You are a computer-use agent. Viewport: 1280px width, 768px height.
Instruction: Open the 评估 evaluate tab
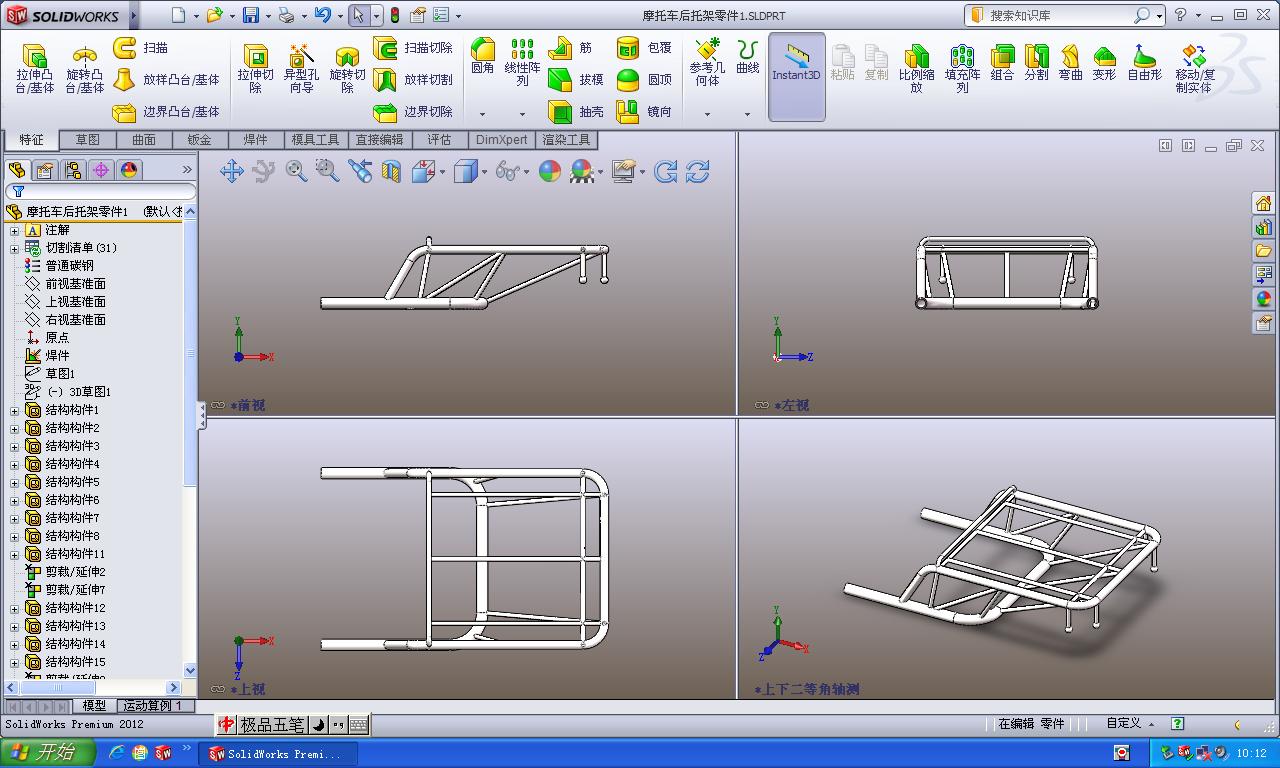[x=439, y=140]
